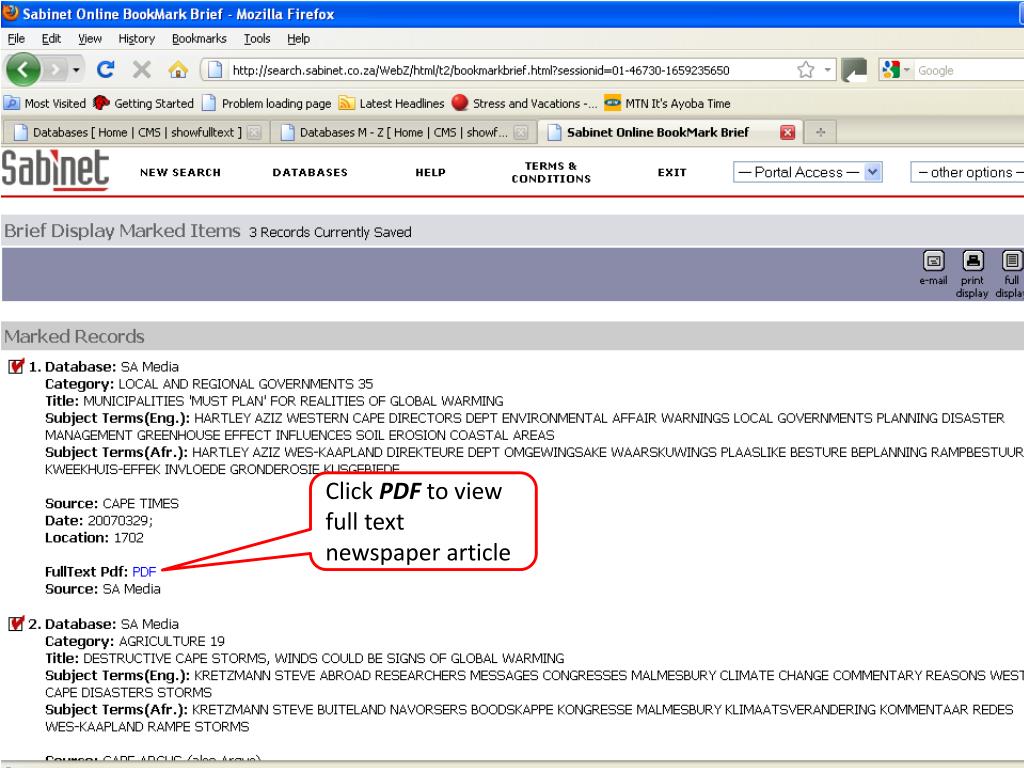Open the MTN It's Ayoba Time bookmark
1024x768 pixels.
coord(667,103)
